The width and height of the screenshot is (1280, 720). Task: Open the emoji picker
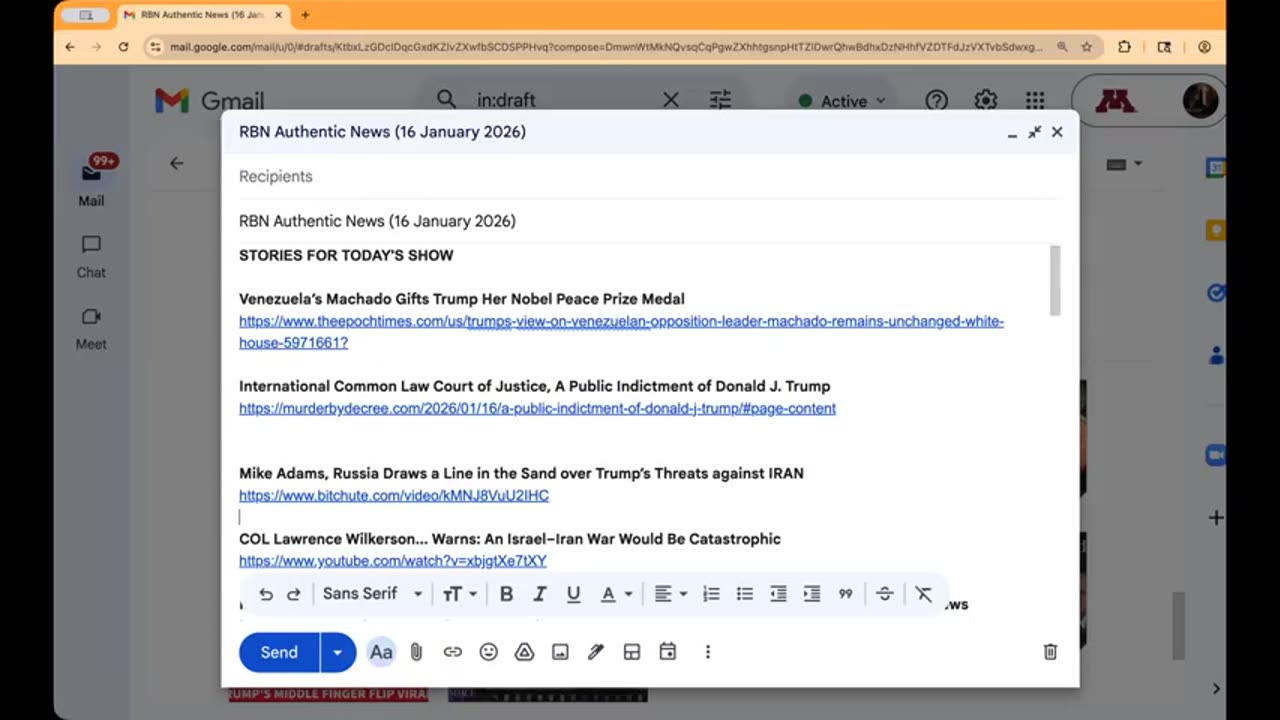tap(488, 652)
